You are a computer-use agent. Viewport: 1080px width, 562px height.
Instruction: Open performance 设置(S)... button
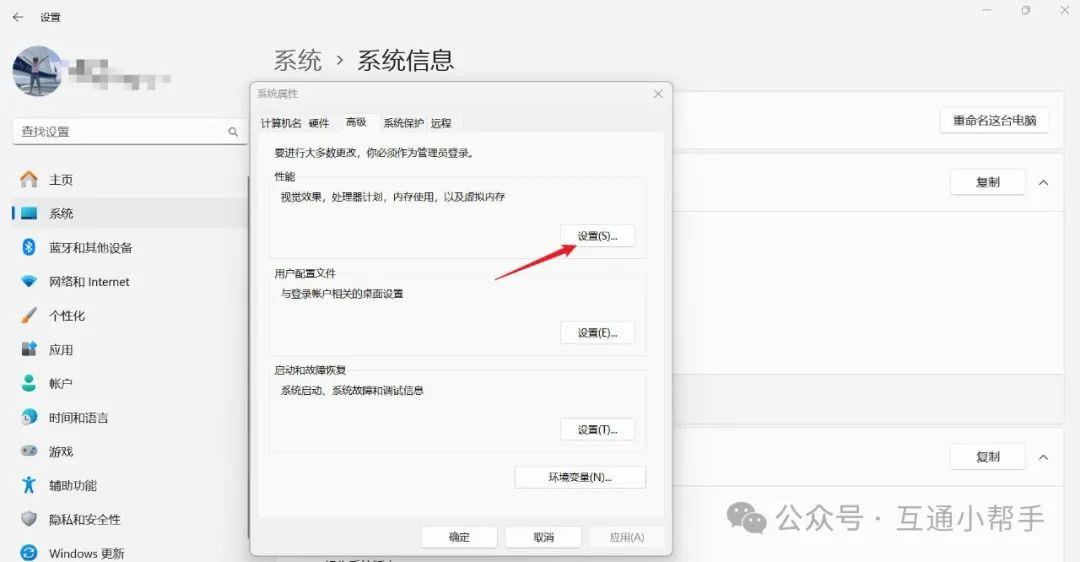tap(597, 236)
